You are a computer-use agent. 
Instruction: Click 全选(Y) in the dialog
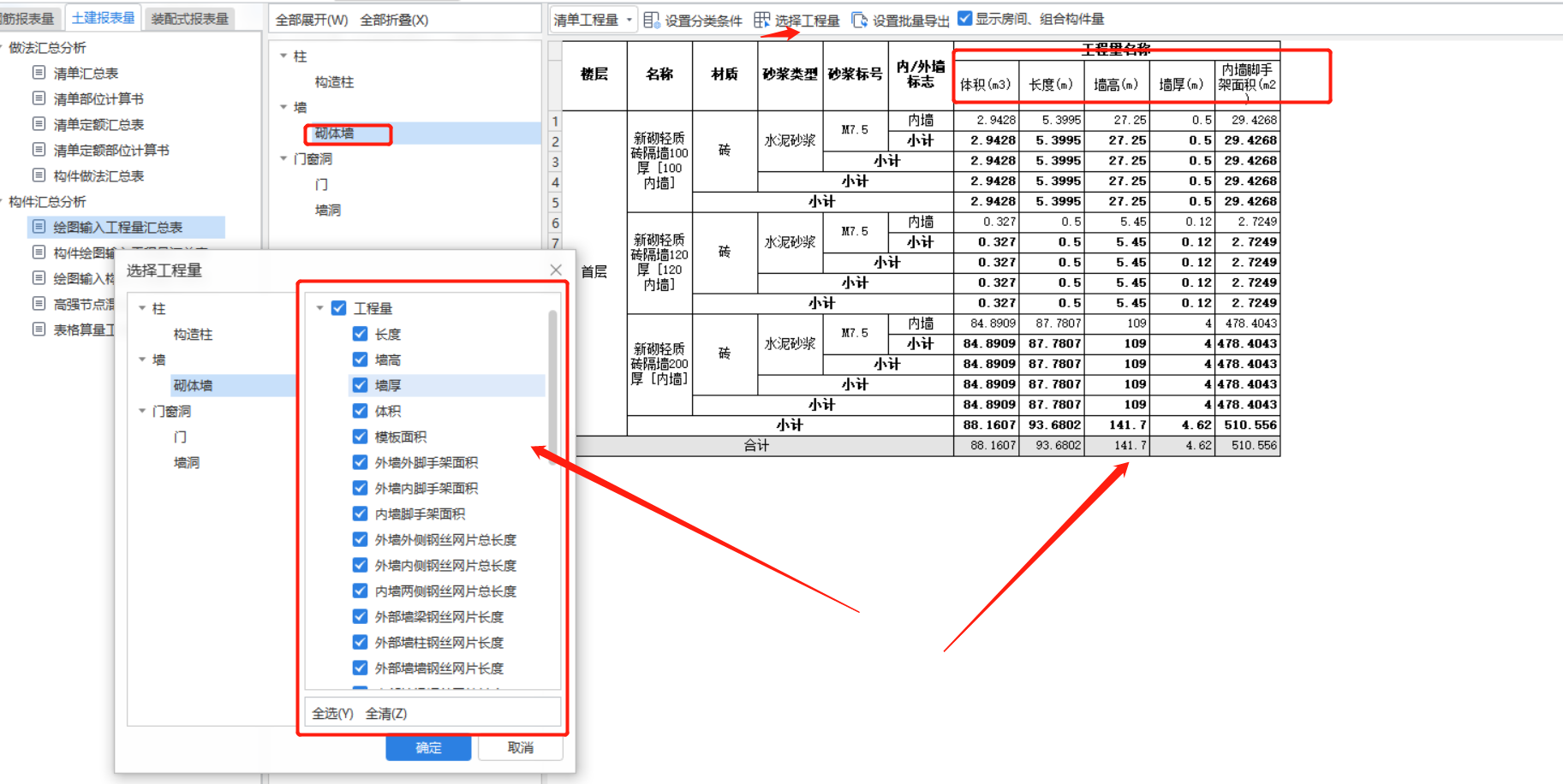333,713
